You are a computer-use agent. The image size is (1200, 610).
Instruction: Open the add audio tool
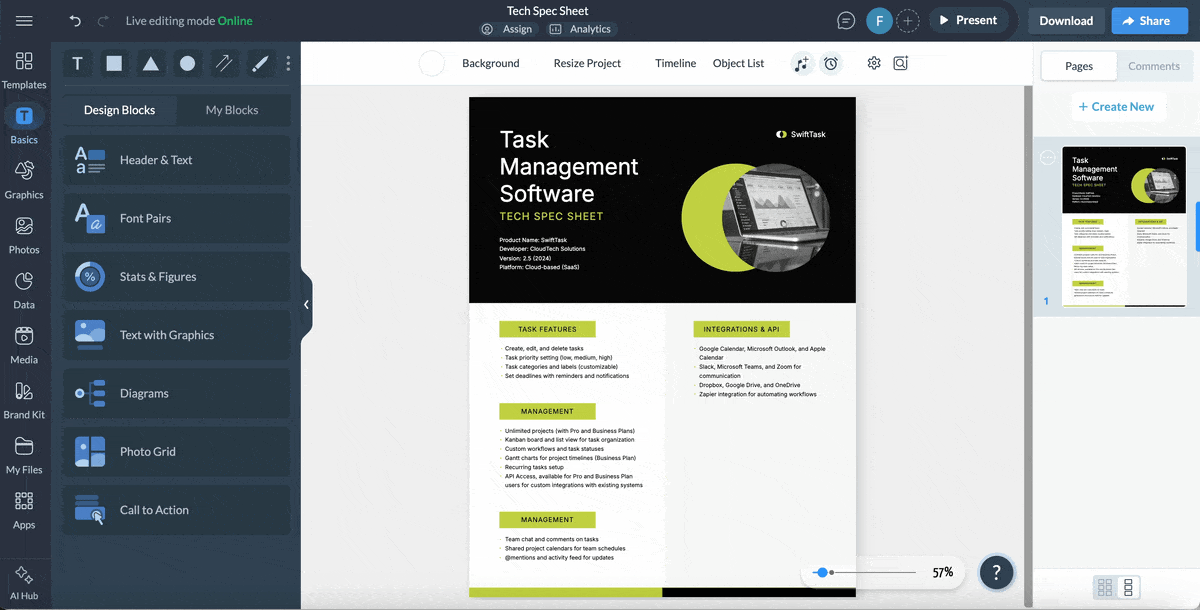801,63
